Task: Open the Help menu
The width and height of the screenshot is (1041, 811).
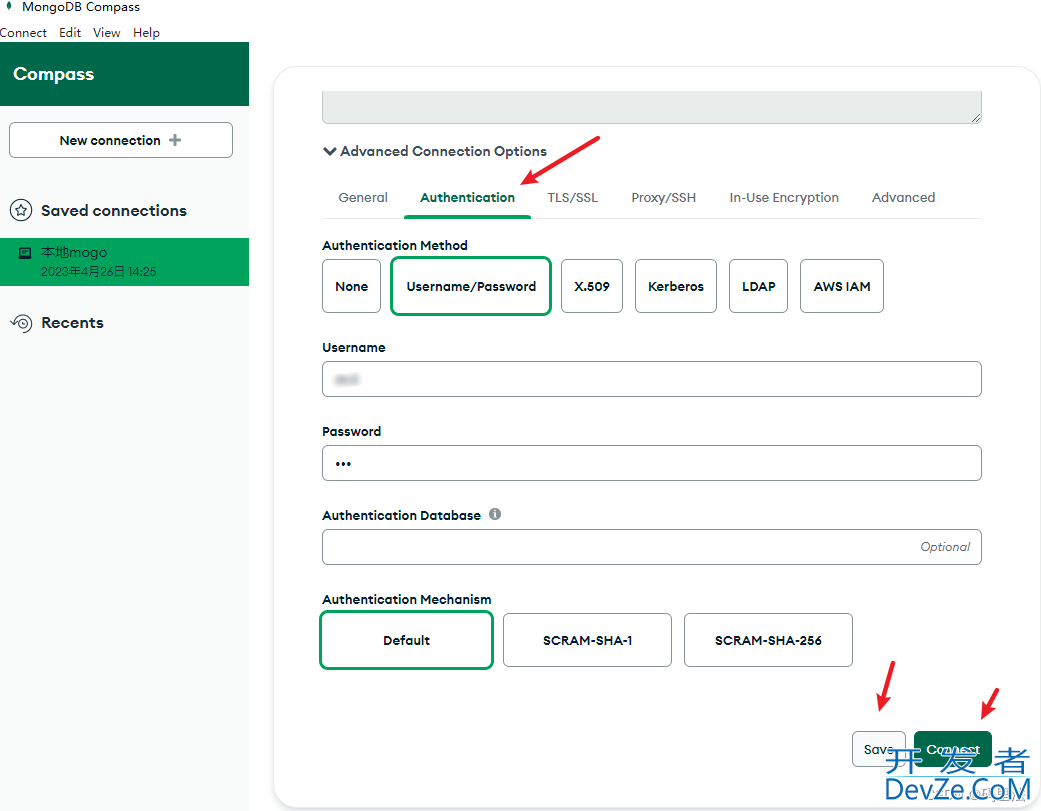Action: pyautogui.click(x=146, y=33)
